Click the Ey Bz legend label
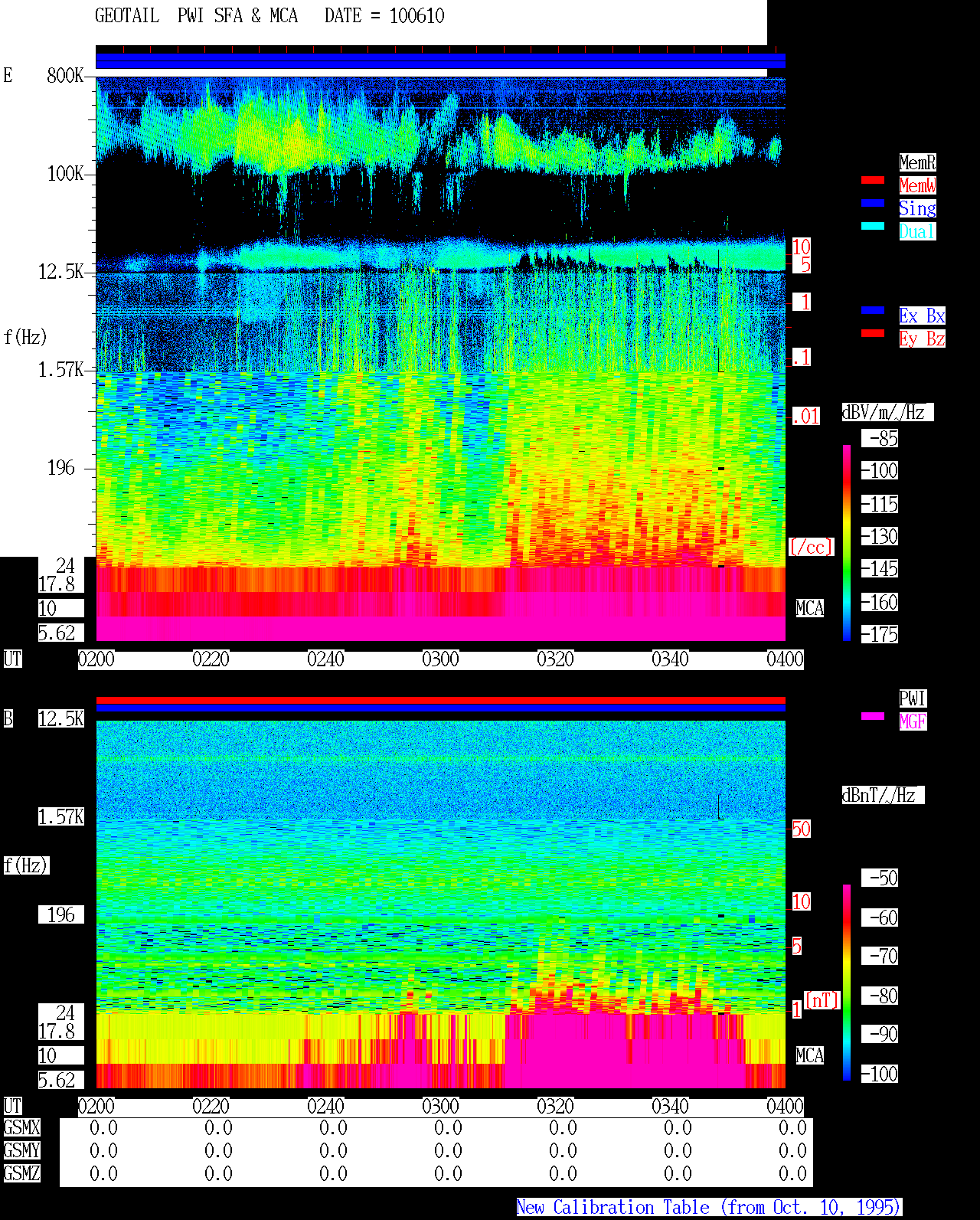 pos(922,339)
